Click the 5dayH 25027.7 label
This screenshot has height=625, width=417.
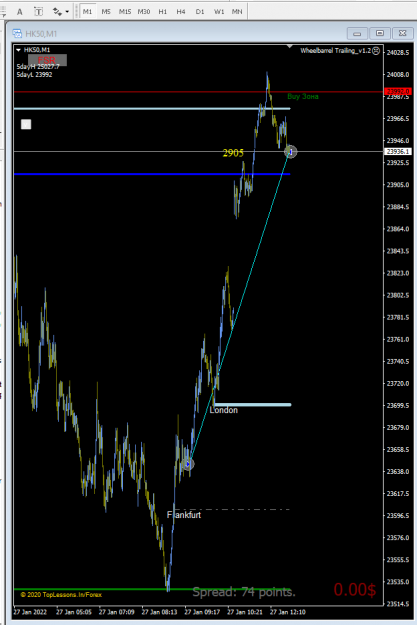pos(38,67)
